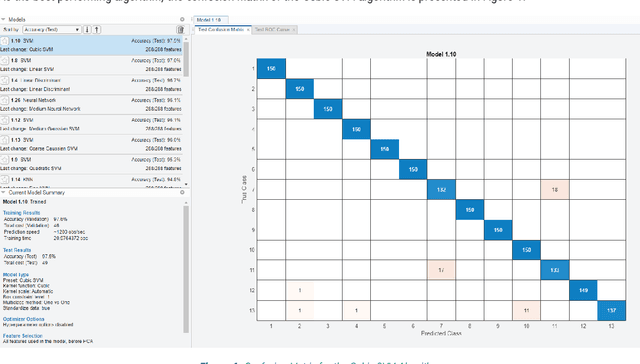The width and height of the screenshot is (640, 364).
Task: Open the Test Results section link
Action: point(17,250)
